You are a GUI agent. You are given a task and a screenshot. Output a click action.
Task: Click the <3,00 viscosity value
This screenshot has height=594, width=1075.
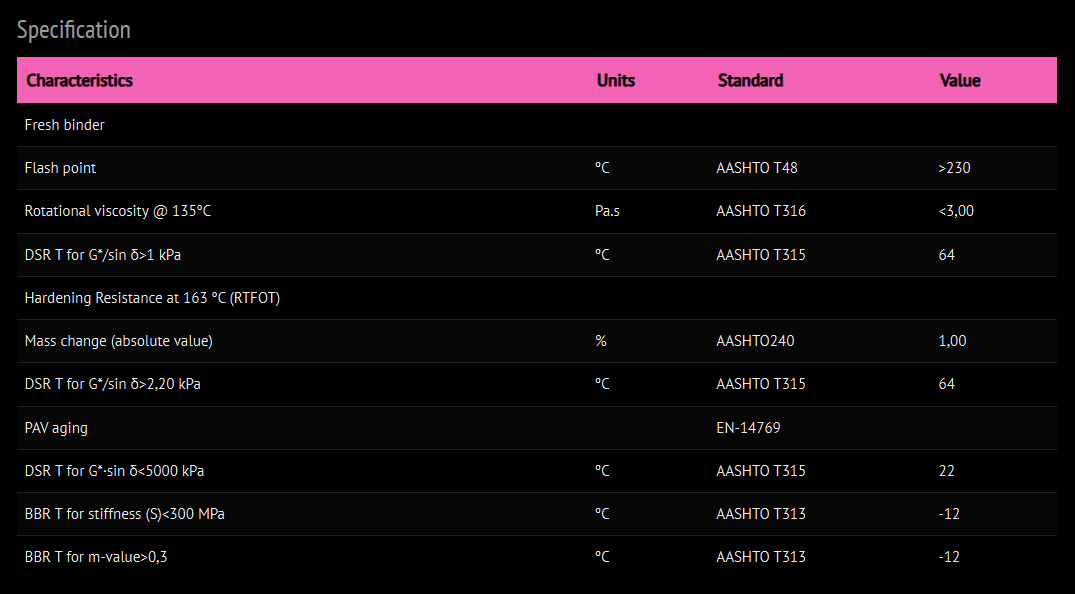956,211
